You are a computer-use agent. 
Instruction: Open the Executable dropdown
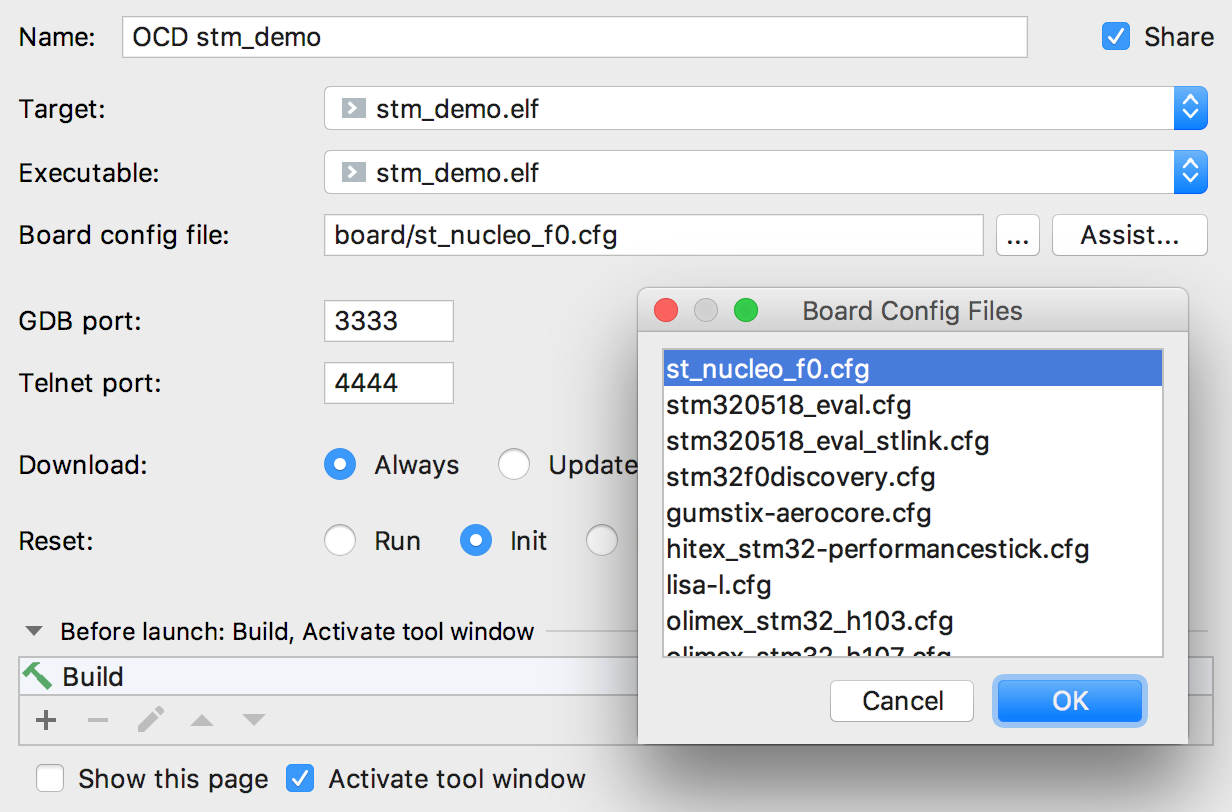click(1189, 173)
